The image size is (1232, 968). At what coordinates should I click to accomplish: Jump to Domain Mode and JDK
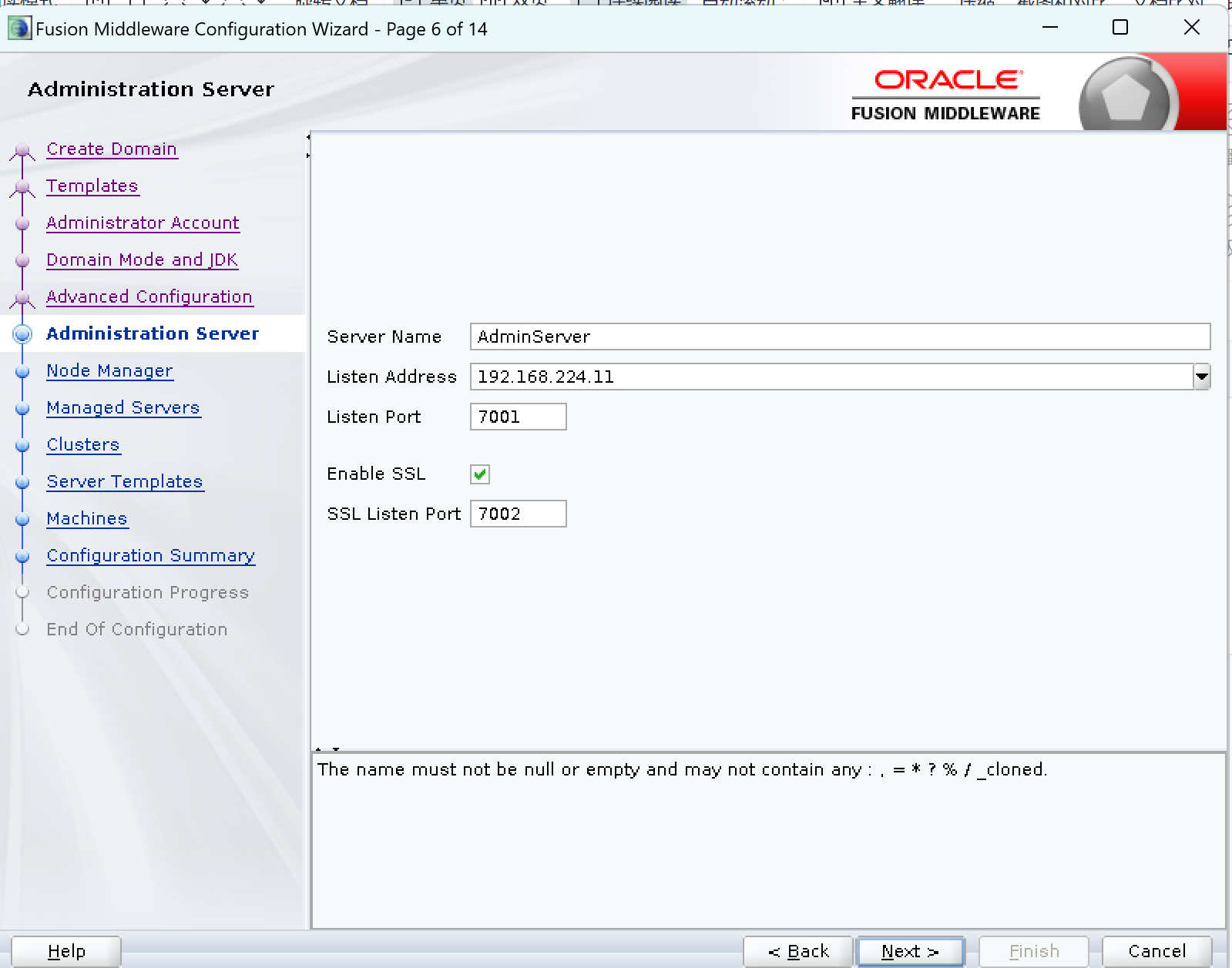(143, 260)
